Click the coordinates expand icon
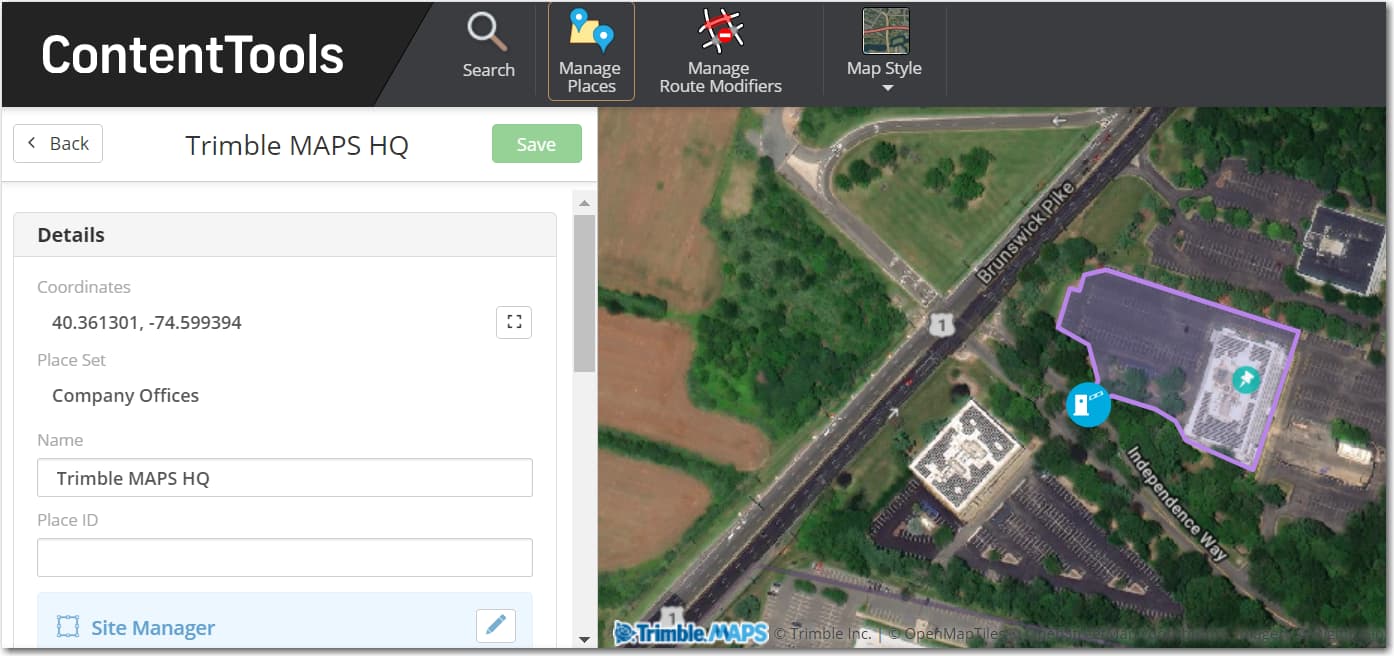Screen dimensions: 1394x656 point(514,322)
